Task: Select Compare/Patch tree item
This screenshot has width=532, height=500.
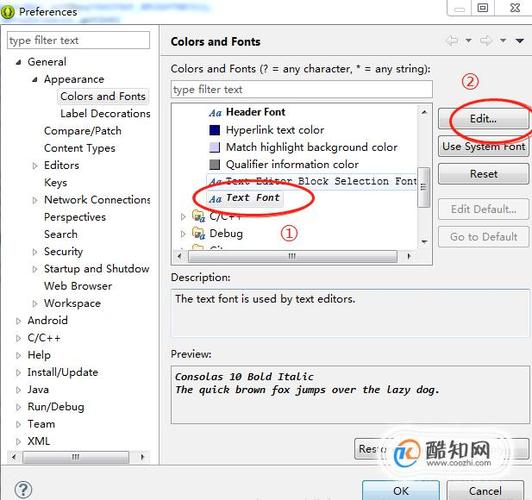Action: [82, 131]
